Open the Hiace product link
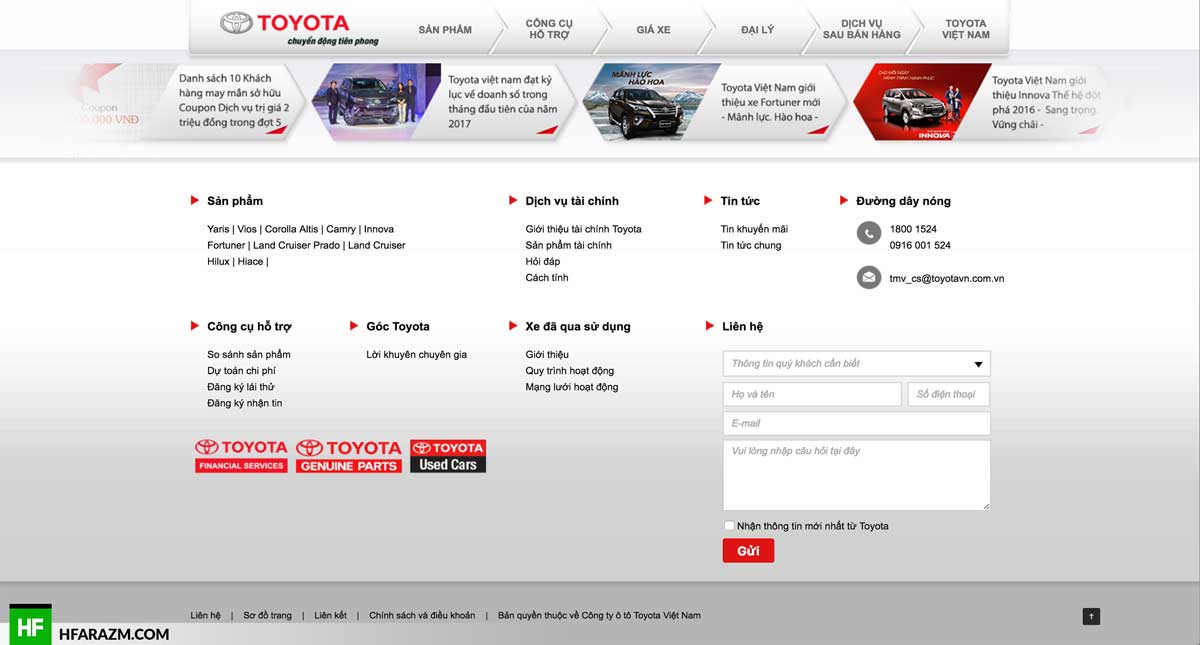 (250, 261)
